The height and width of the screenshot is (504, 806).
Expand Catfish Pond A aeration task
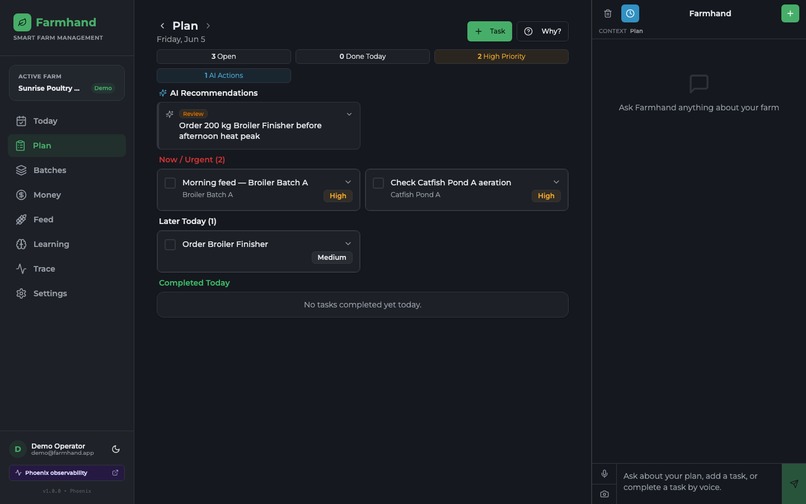(x=556, y=182)
